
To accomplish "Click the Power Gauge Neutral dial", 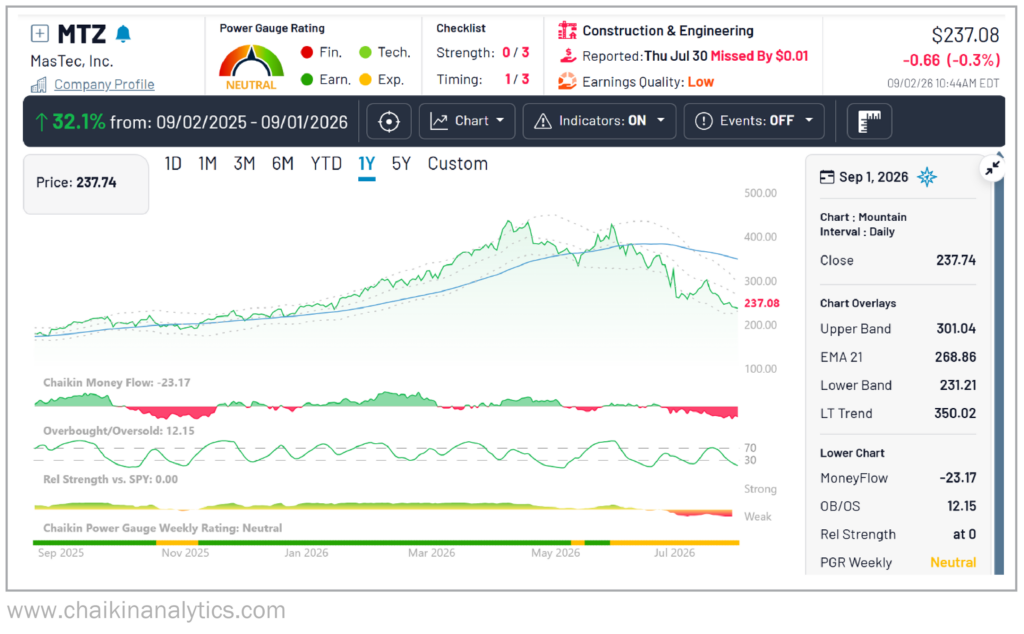I will (251, 67).
